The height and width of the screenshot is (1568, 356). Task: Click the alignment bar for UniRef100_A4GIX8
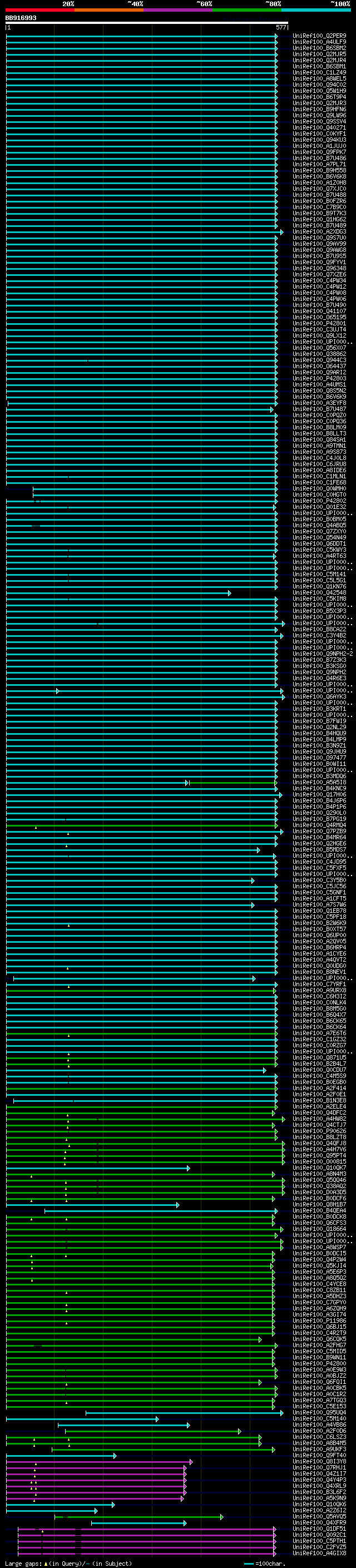[x=146, y=1553]
